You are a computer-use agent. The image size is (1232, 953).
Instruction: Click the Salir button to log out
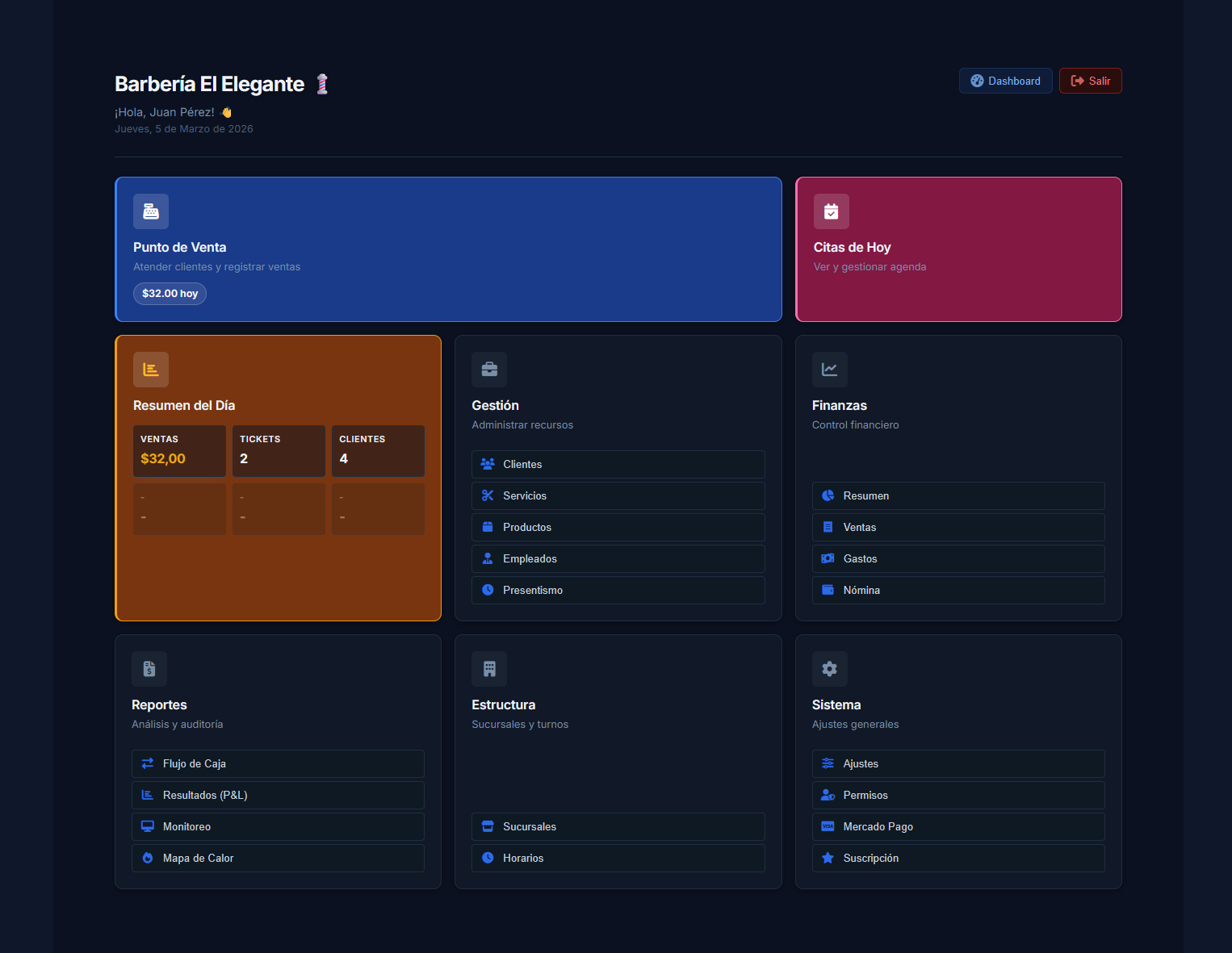point(1090,81)
